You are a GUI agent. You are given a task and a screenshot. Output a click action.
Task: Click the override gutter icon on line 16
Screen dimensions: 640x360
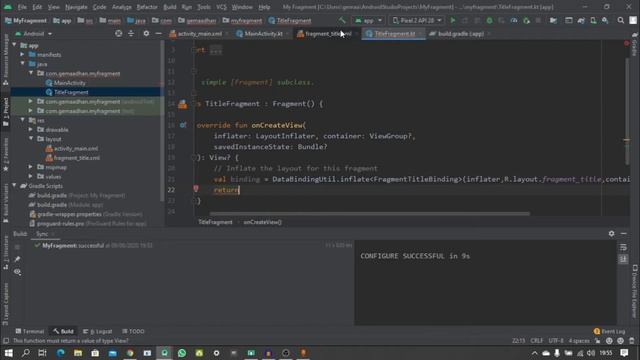click(183, 125)
